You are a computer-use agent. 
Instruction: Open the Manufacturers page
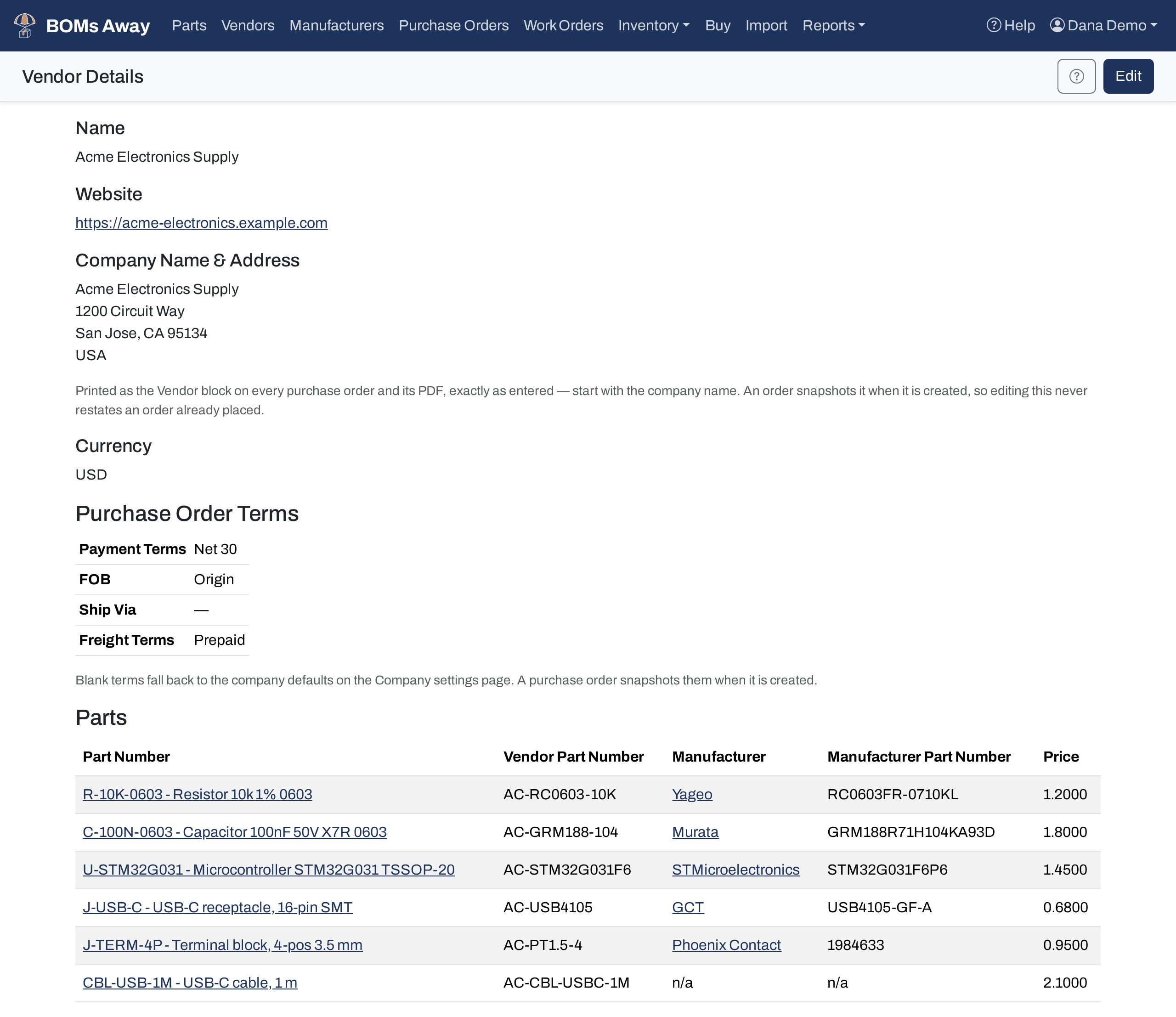[x=337, y=26]
